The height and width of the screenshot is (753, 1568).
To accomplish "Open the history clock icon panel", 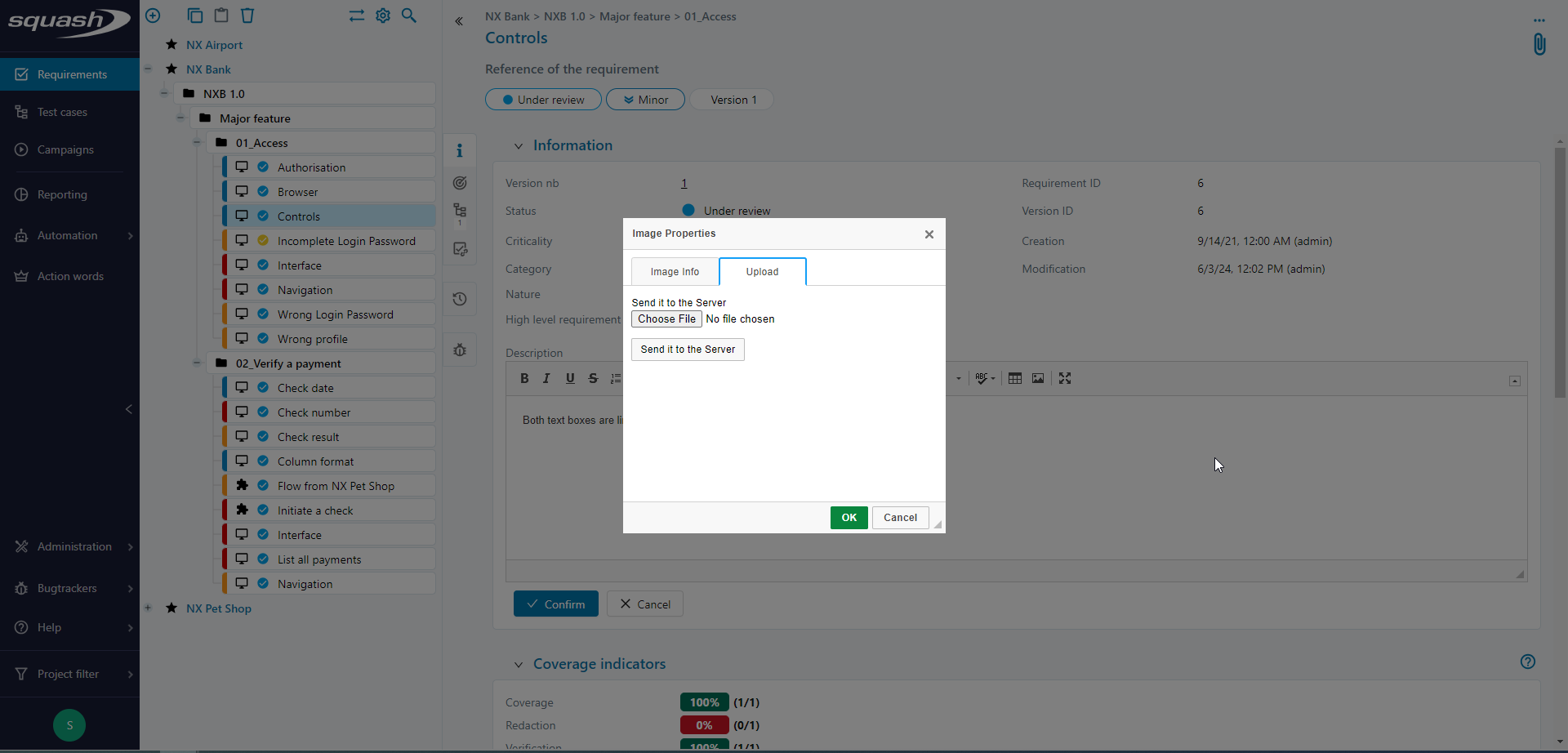I will pos(460,299).
